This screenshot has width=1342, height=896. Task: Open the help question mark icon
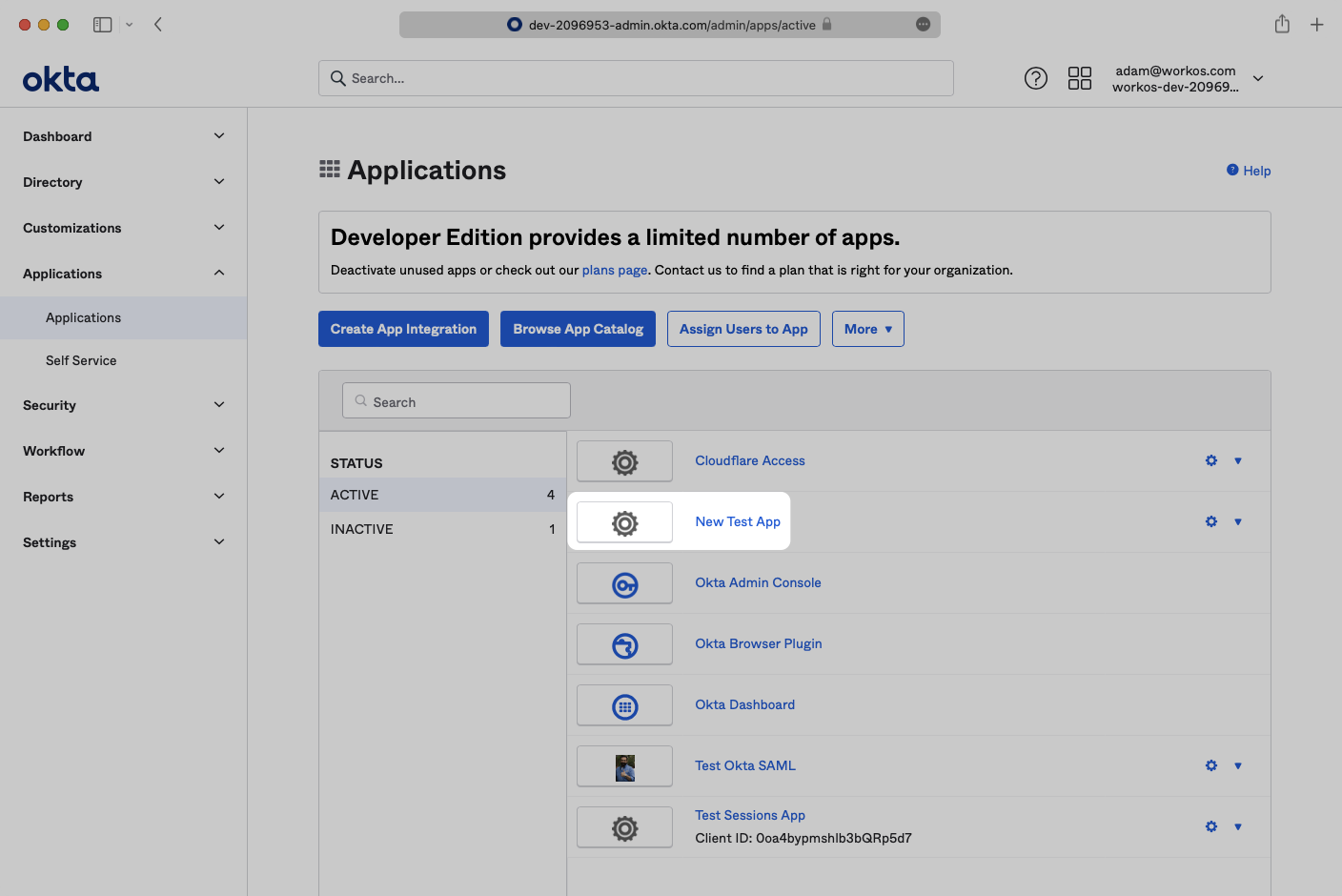(x=1035, y=78)
